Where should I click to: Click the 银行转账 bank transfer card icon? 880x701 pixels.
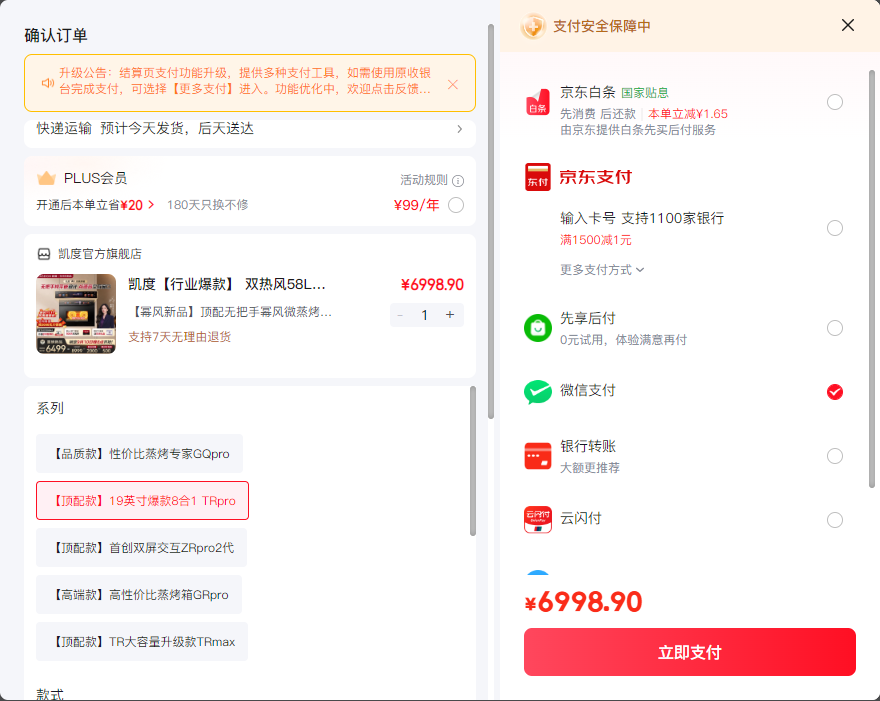[538, 456]
